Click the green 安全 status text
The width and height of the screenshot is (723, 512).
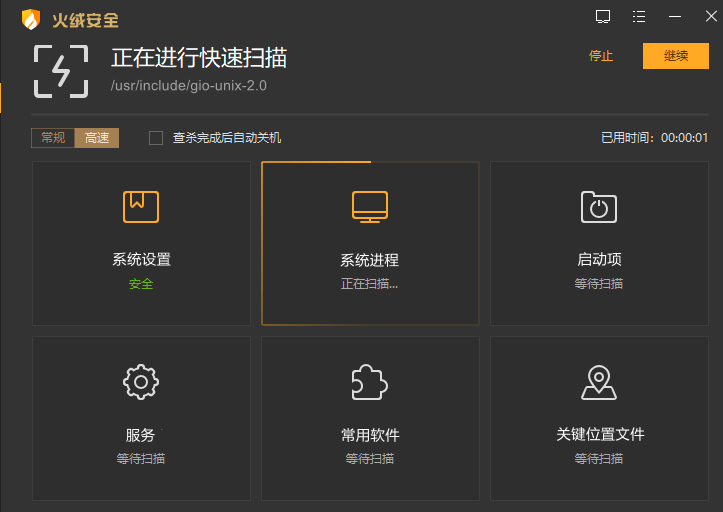point(141,284)
